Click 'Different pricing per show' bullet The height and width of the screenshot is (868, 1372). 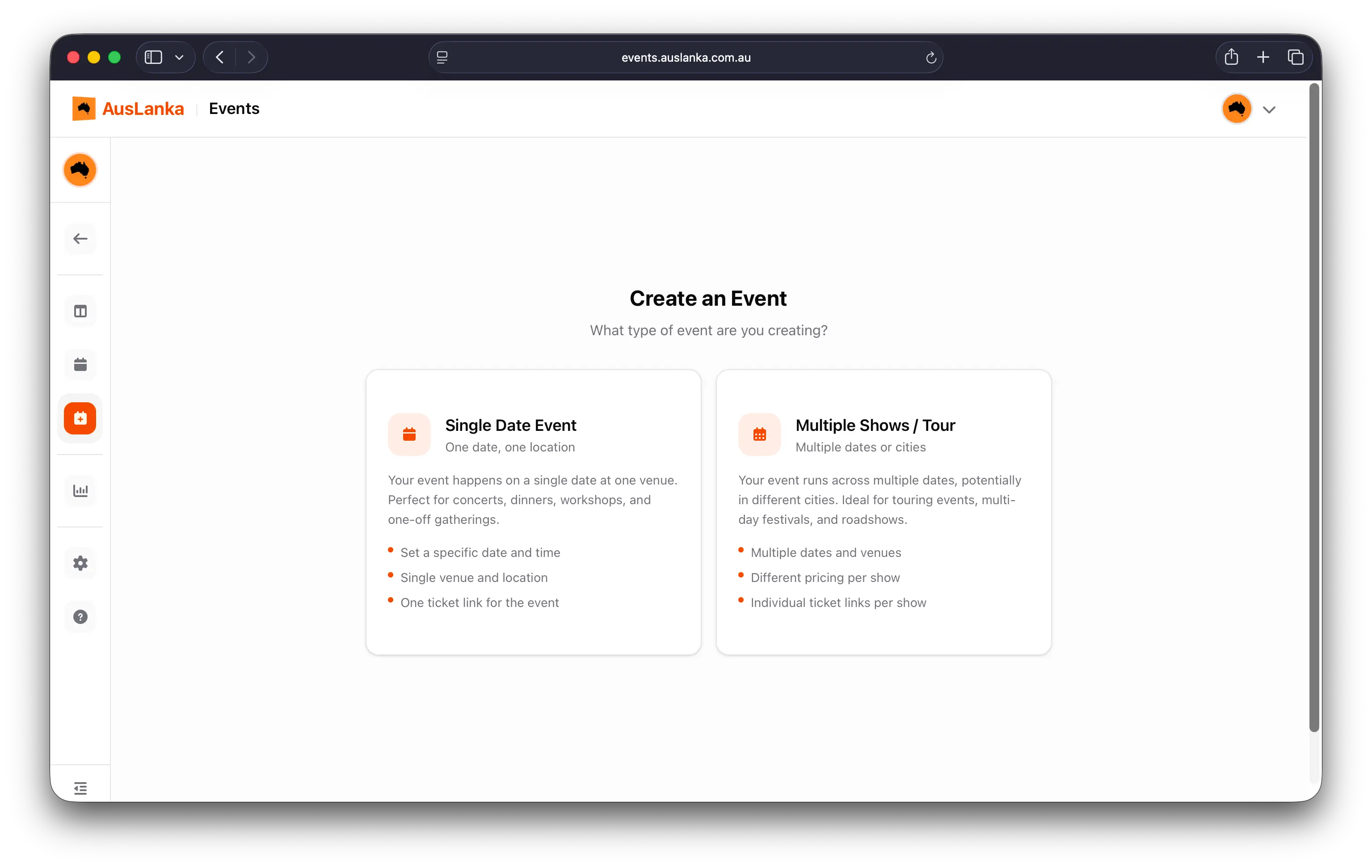(825, 578)
